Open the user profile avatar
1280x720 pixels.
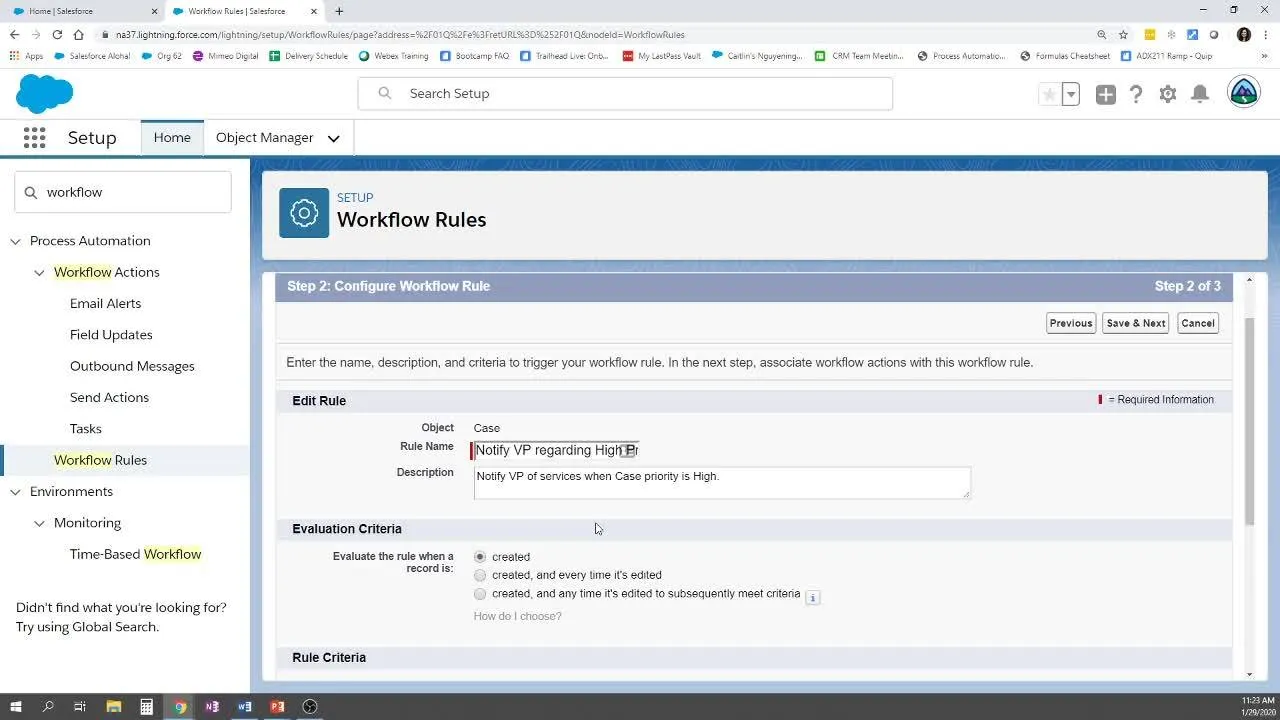pyautogui.click(x=1244, y=92)
